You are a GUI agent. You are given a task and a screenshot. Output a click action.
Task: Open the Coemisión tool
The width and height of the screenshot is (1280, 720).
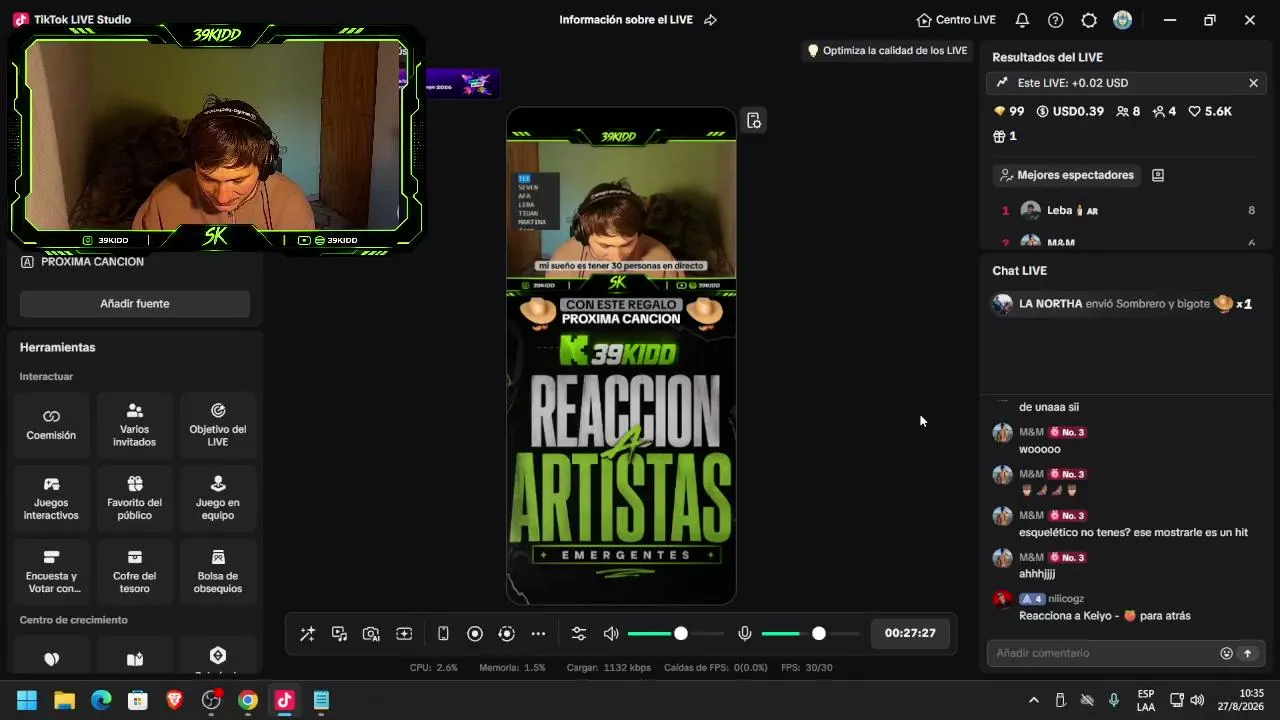tap(51, 425)
